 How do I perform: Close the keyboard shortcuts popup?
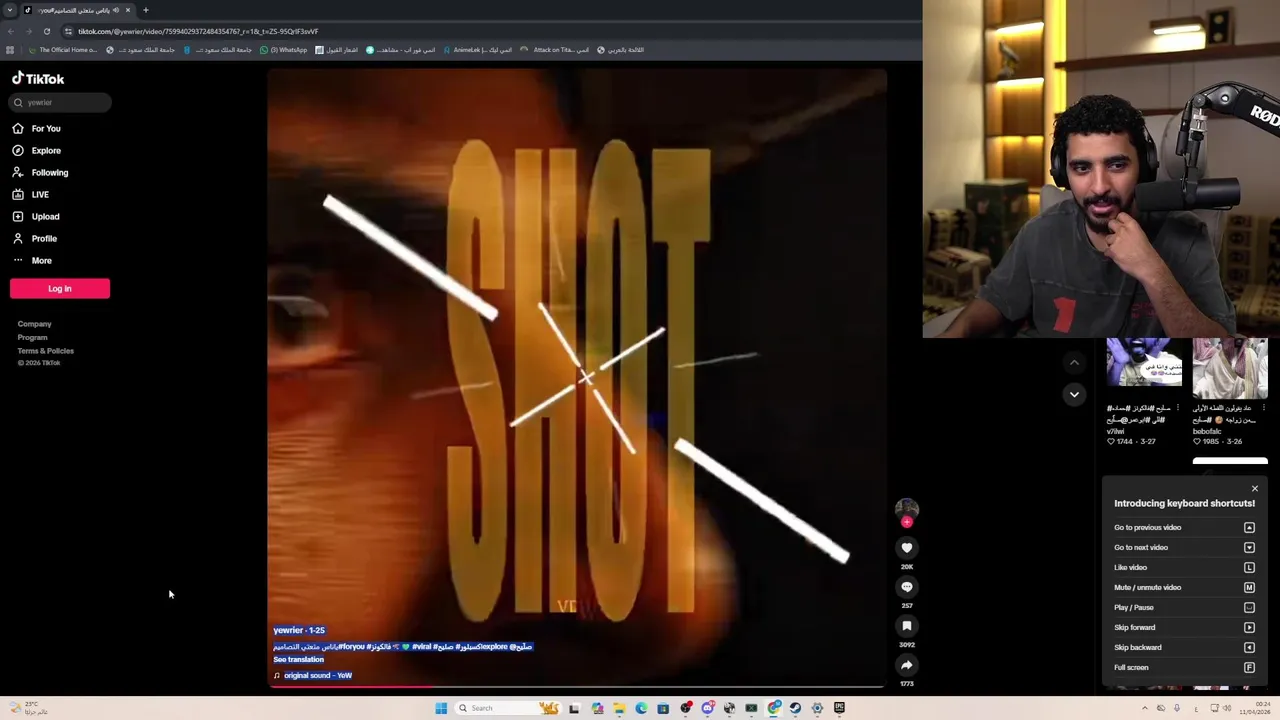tap(1255, 489)
